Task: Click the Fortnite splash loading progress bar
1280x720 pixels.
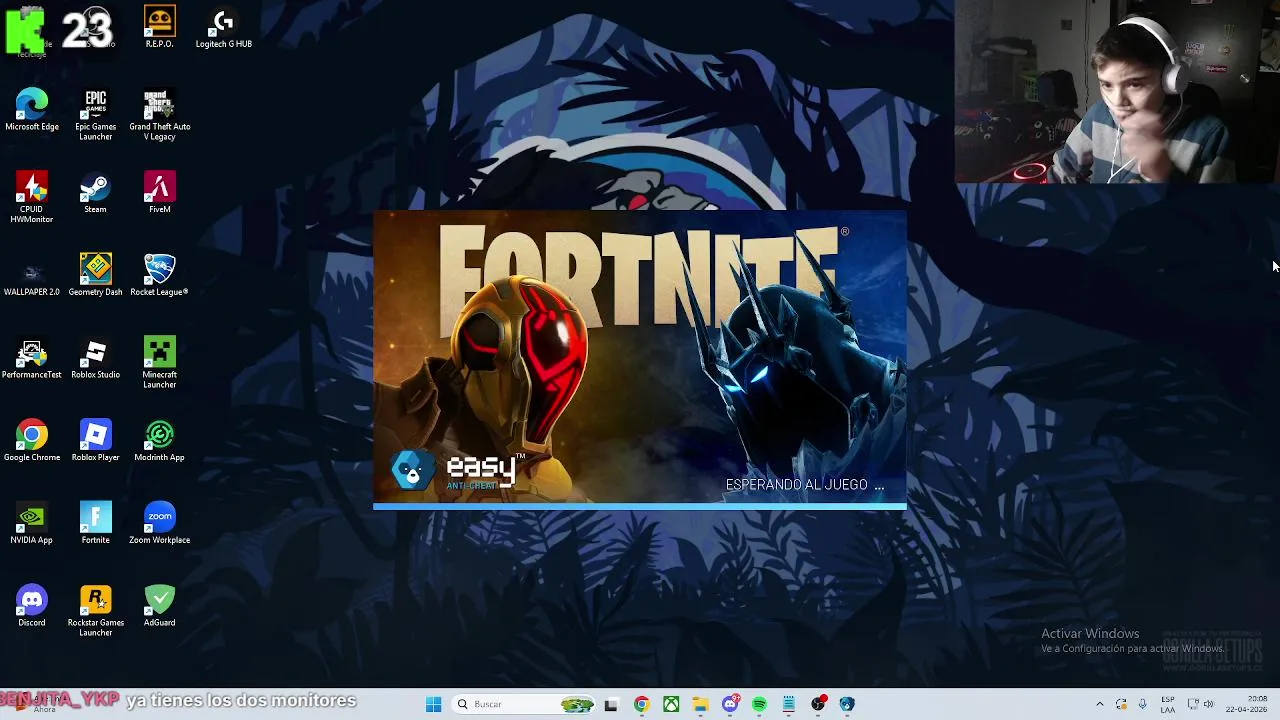Action: (x=640, y=506)
